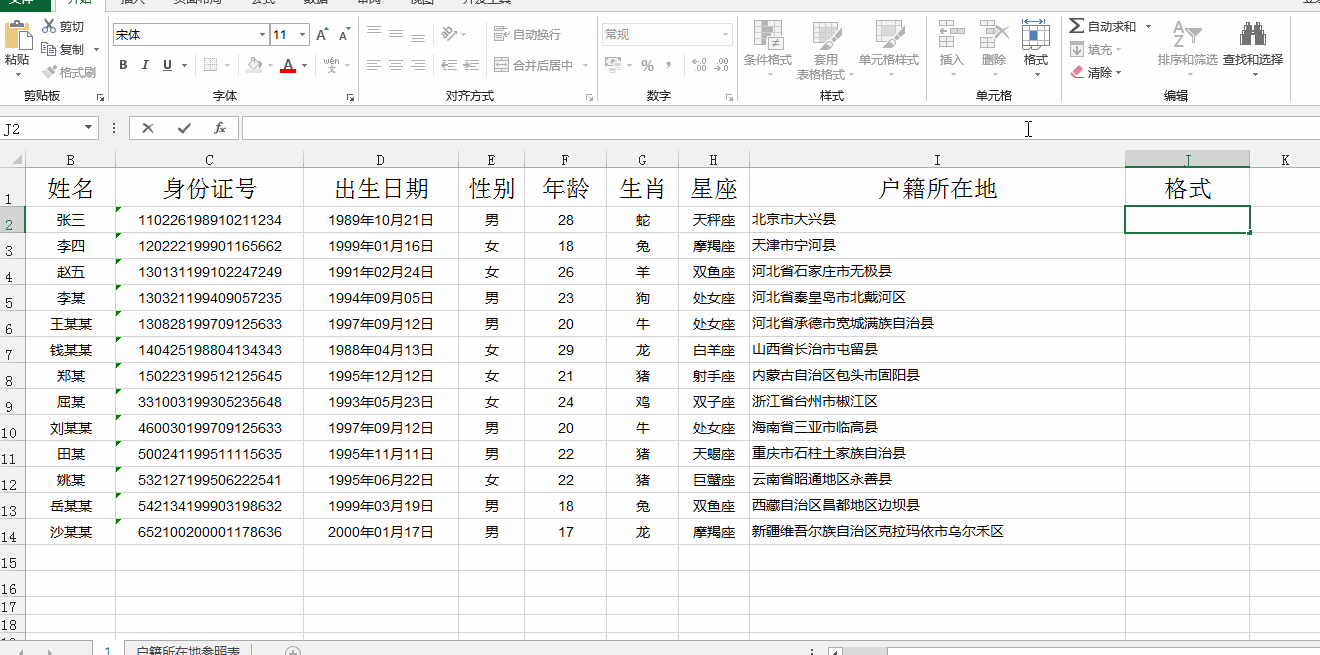
Task: Apply percent style
Action: point(647,65)
